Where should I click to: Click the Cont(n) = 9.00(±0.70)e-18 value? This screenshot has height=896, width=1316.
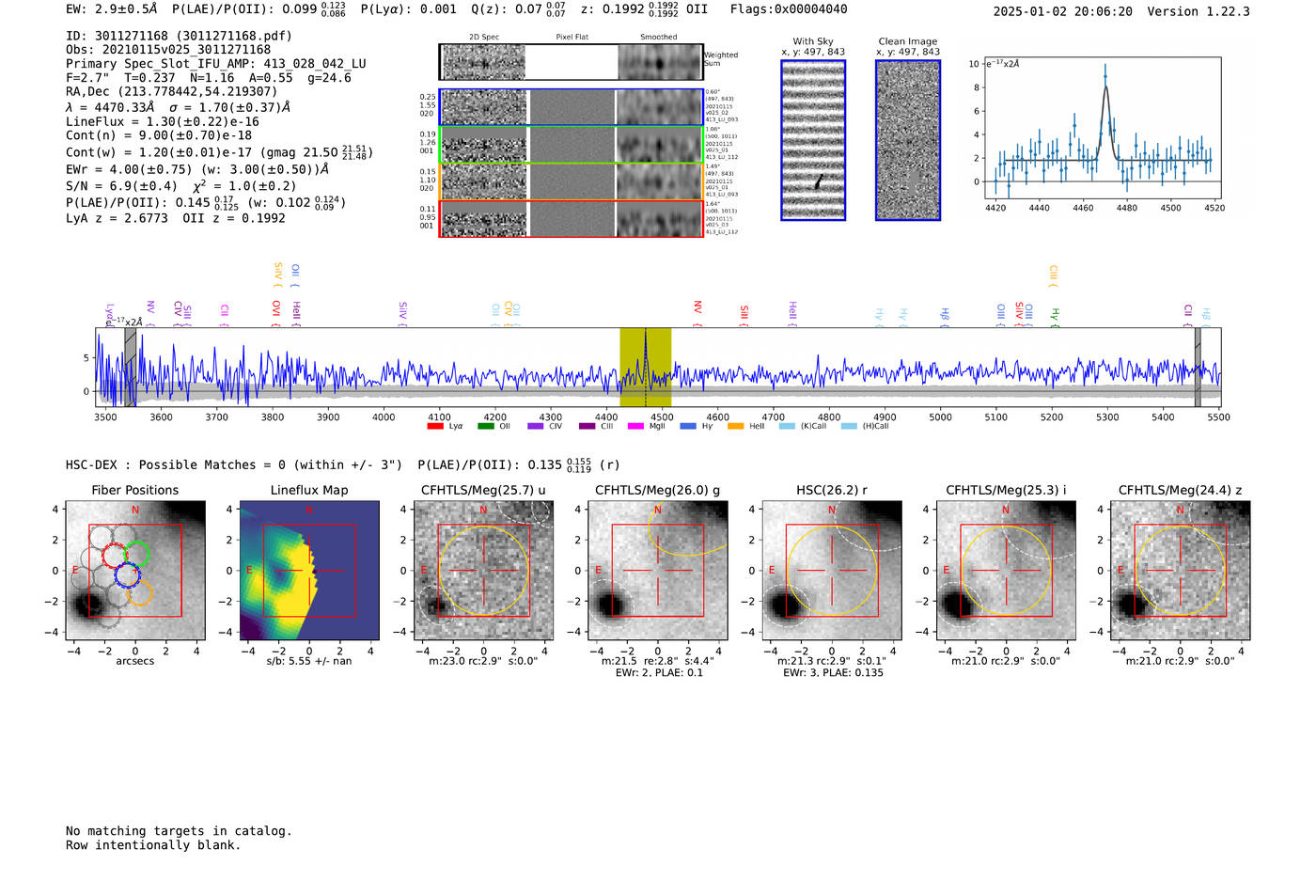tap(159, 135)
